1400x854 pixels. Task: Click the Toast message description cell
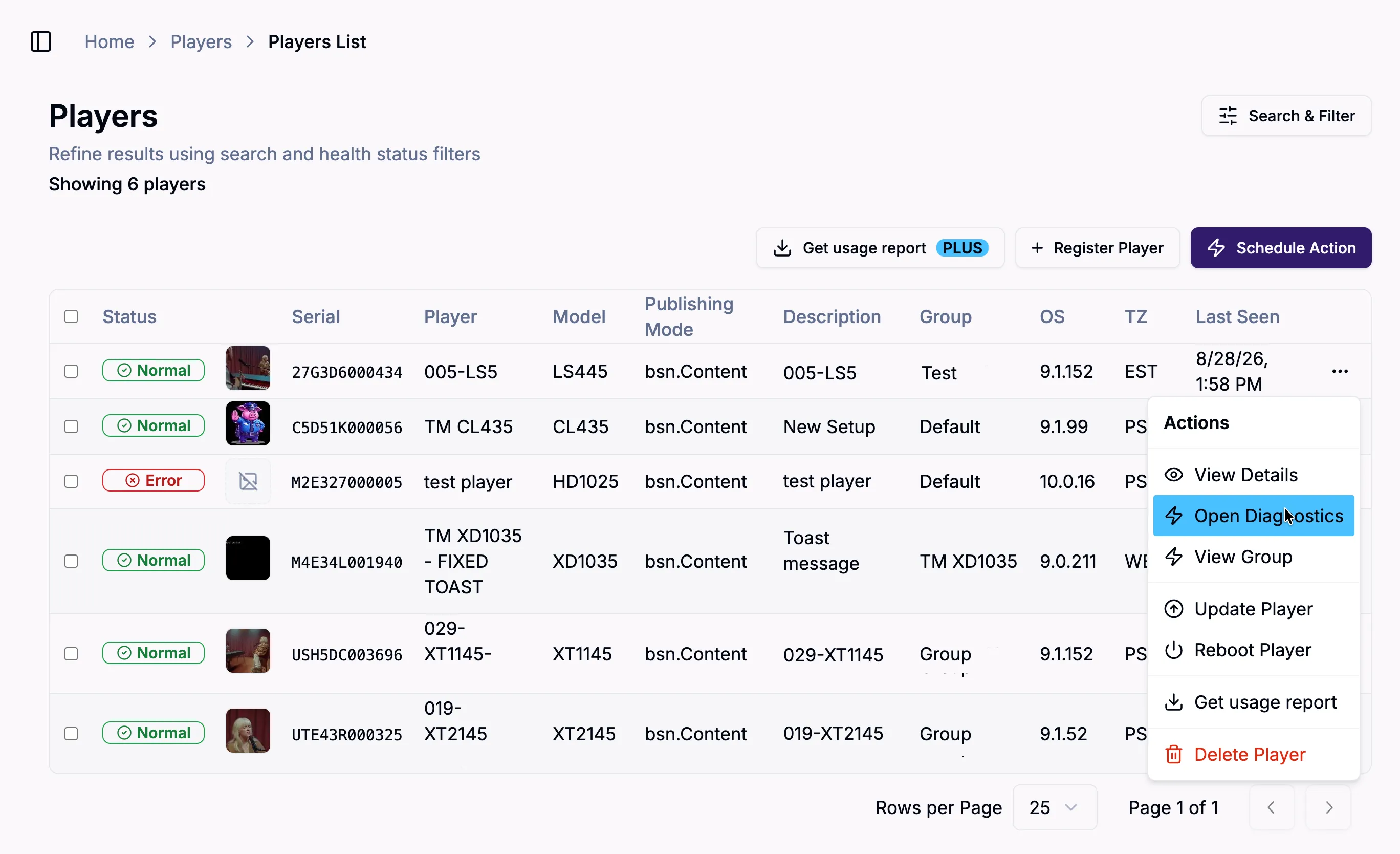[821, 550]
